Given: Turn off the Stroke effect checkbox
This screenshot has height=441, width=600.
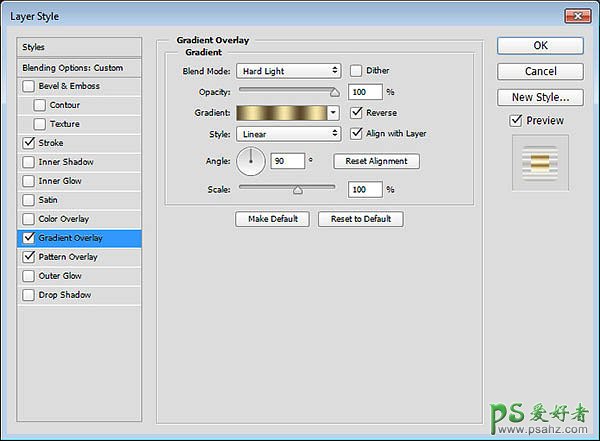Looking at the screenshot, I should click(x=28, y=144).
